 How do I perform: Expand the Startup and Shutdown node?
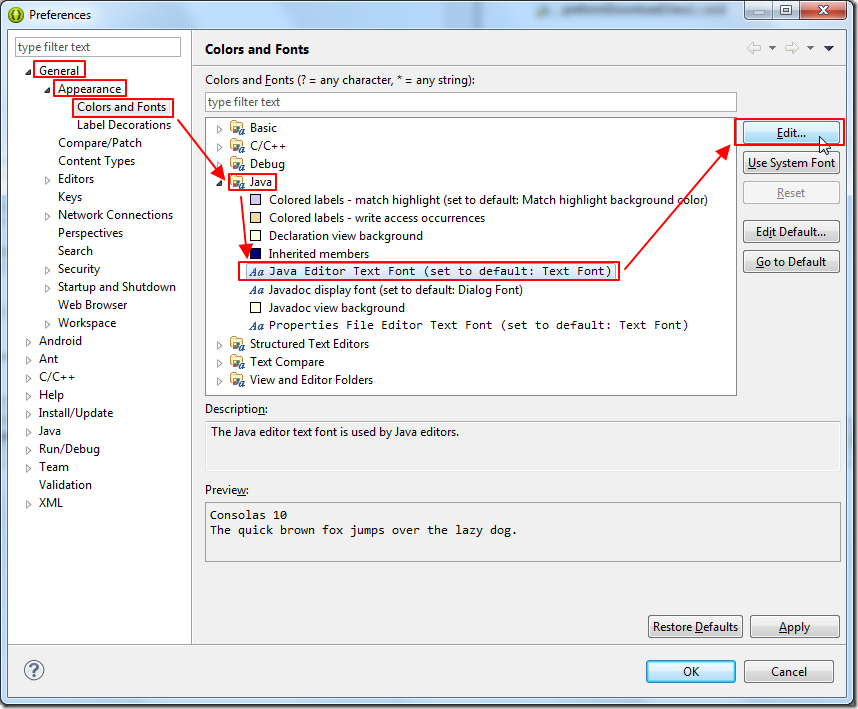click(x=48, y=288)
